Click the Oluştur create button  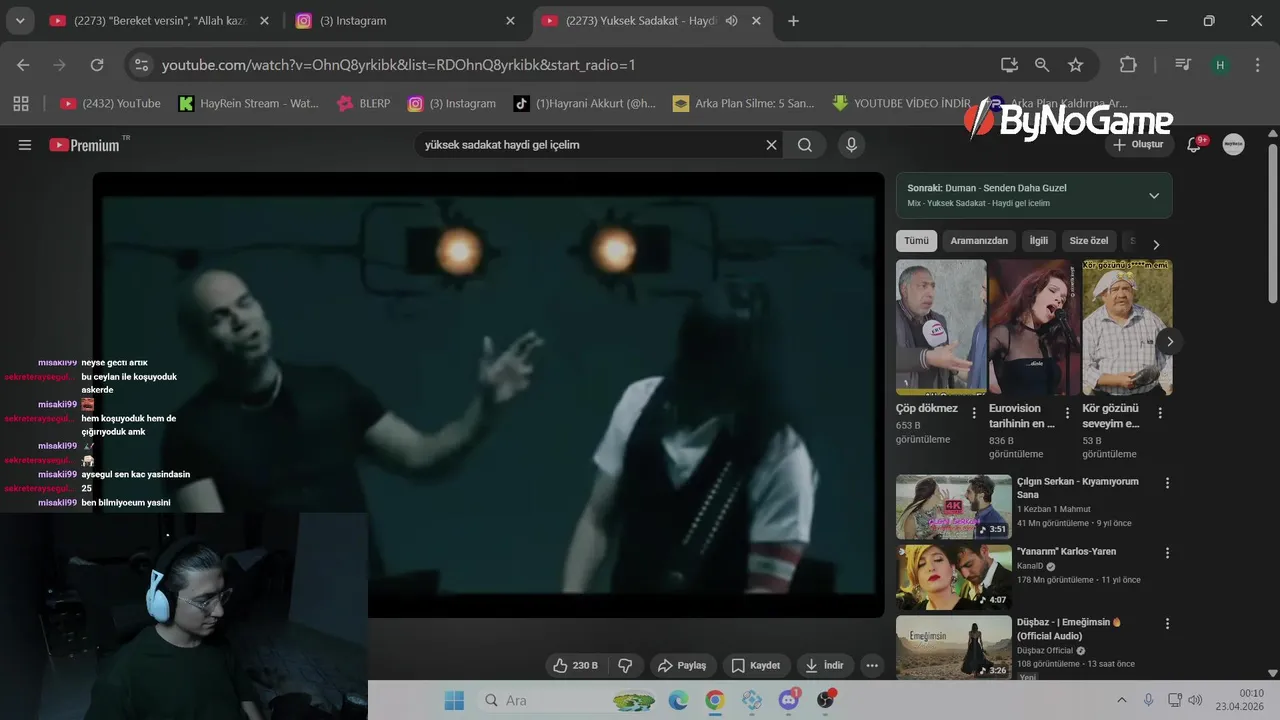pos(1138,145)
